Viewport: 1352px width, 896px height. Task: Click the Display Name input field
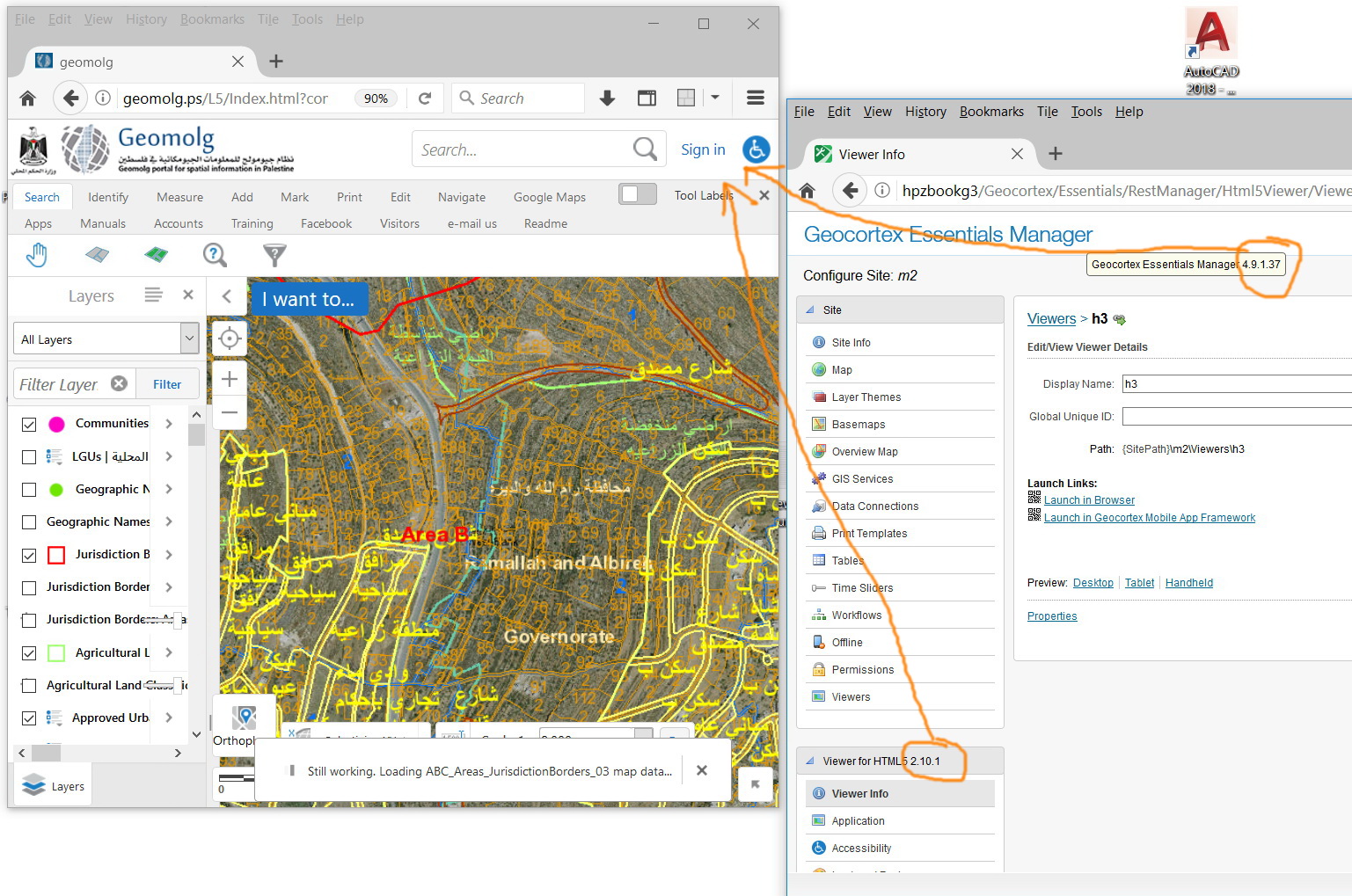tap(1237, 383)
